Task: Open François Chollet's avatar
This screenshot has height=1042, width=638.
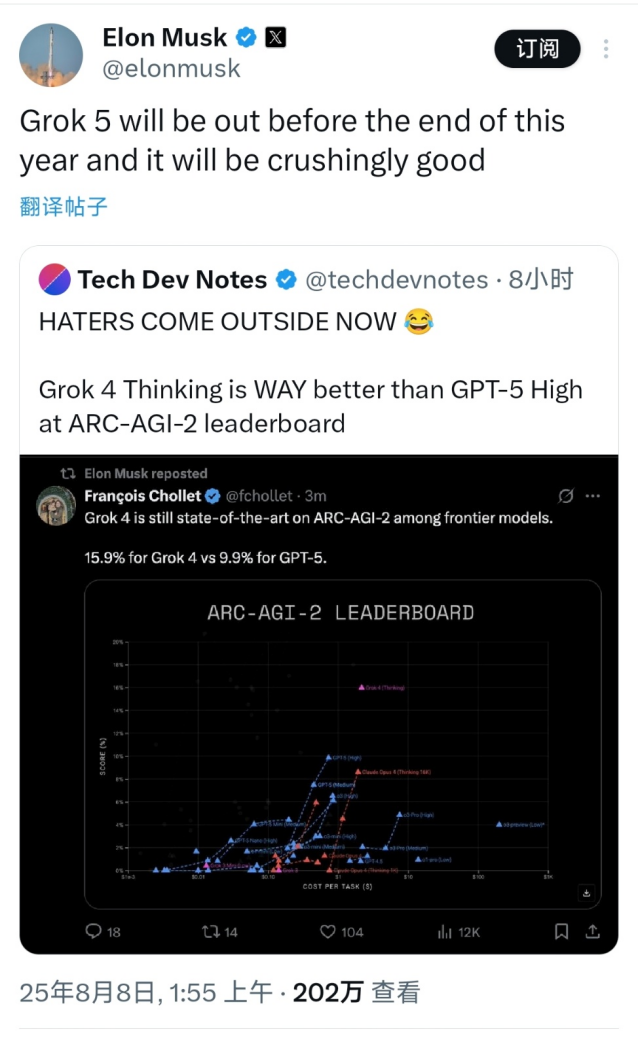Action: pos(57,506)
